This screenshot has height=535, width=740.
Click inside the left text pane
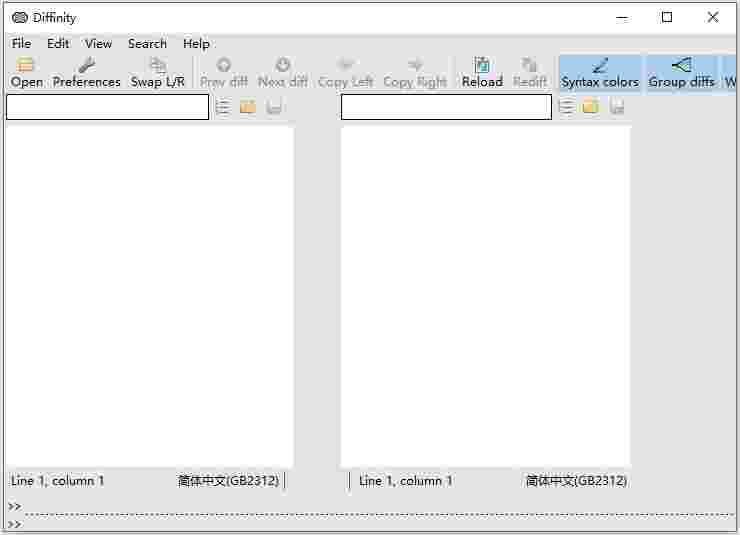[150, 296]
